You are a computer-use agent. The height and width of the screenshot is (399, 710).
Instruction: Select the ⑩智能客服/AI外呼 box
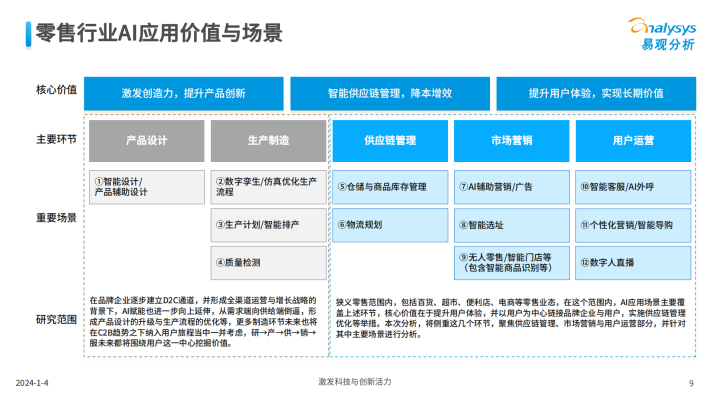pyautogui.click(x=633, y=187)
